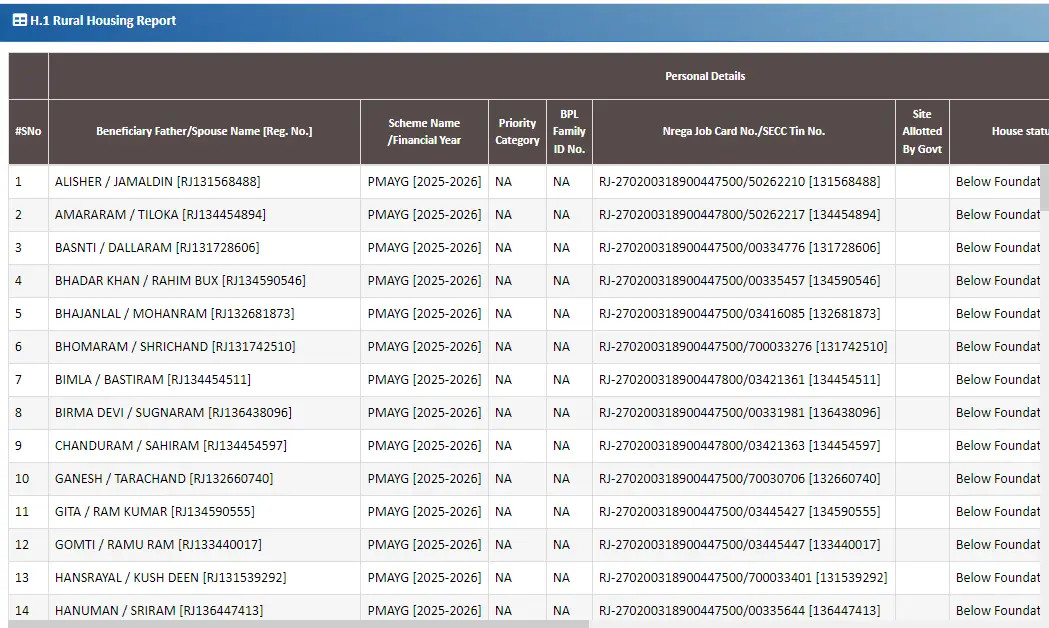Select the BIRMA DEVI / SUGNARAM entry
Image resolution: width=1049 pixels, height=628 pixels.
click(x=173, y=413)
